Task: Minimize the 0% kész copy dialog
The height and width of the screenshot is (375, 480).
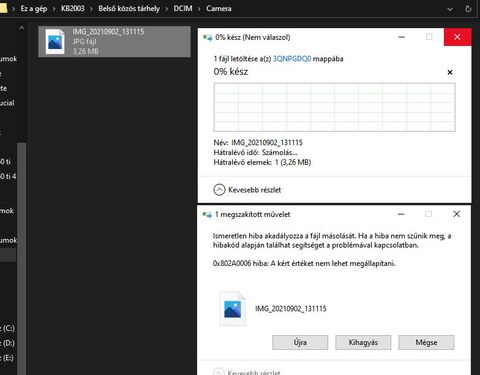Action: click(x=402, y=37)
